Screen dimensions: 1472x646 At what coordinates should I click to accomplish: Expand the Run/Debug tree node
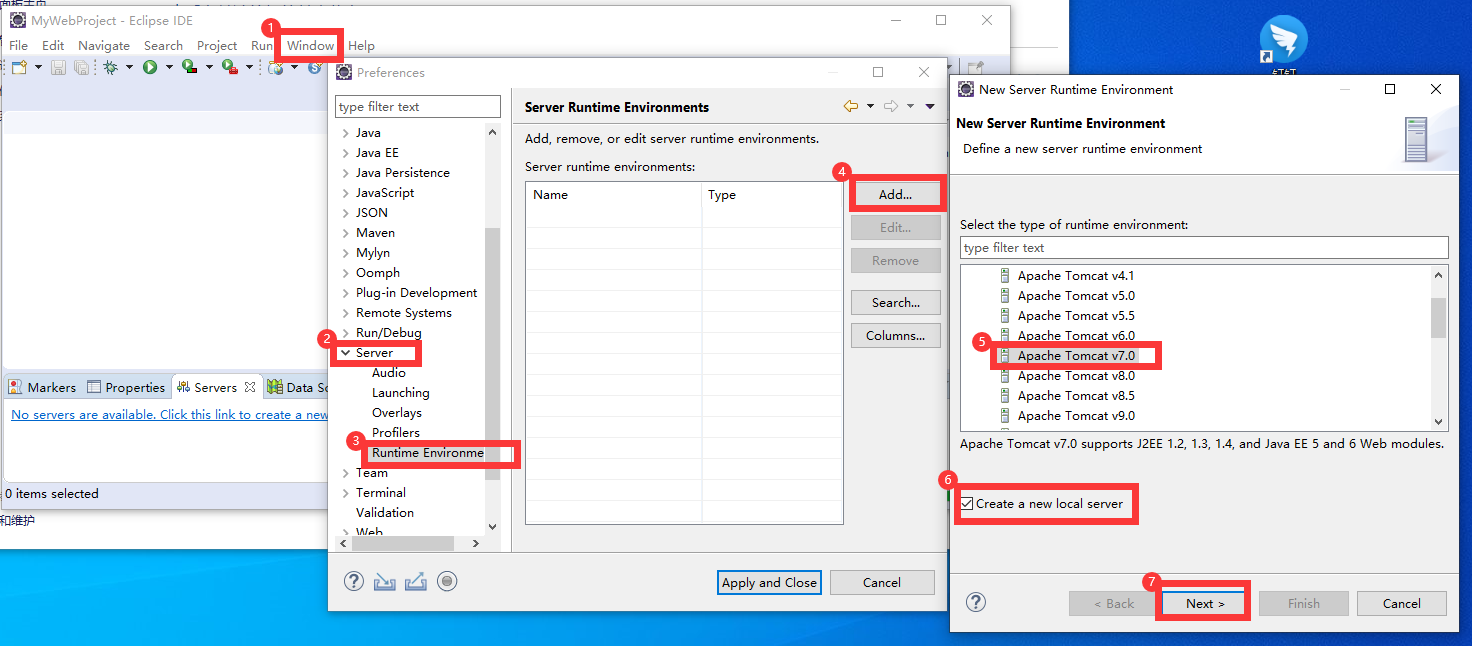click(x=345, y=333)
